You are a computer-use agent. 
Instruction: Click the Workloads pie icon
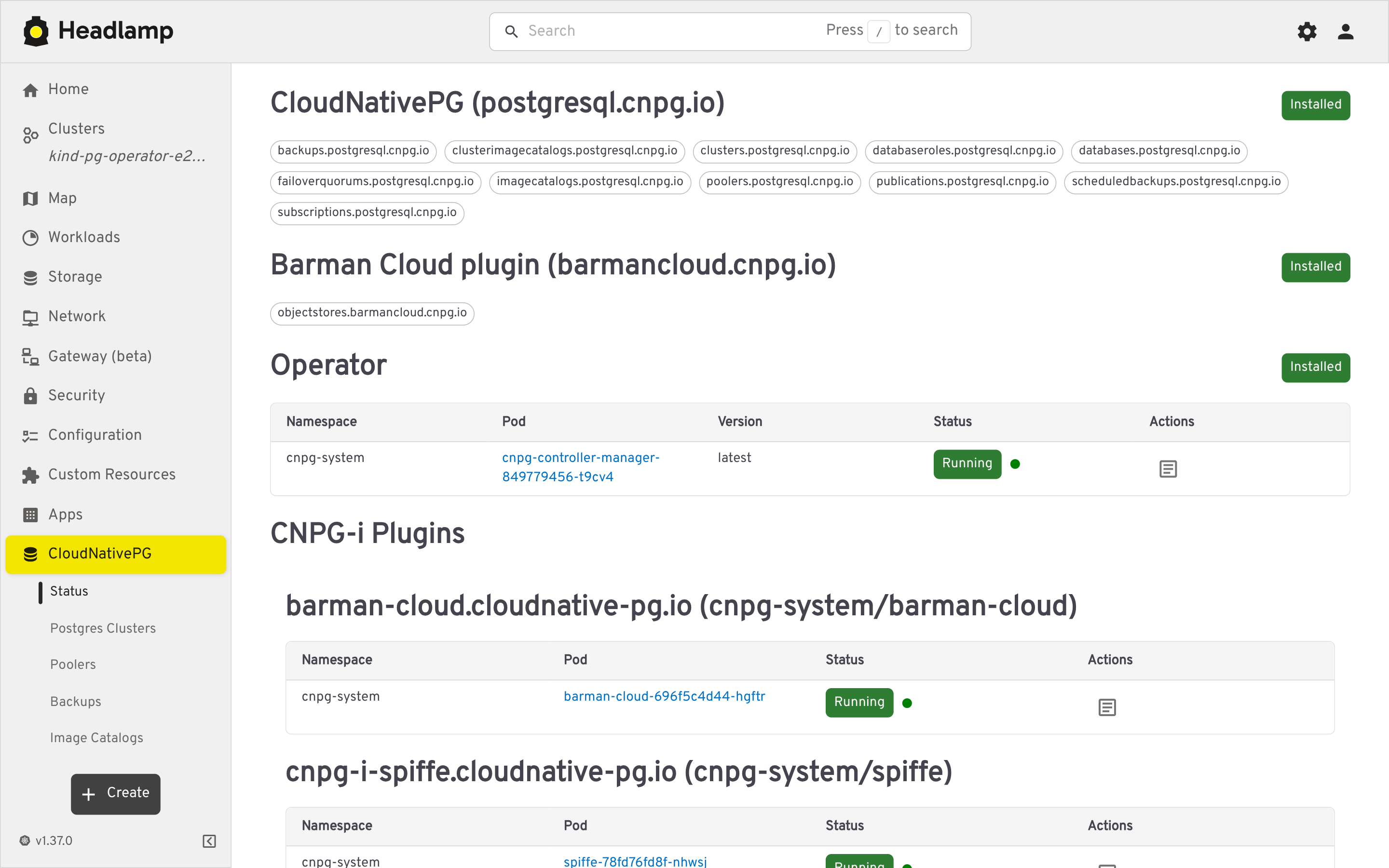30,238
